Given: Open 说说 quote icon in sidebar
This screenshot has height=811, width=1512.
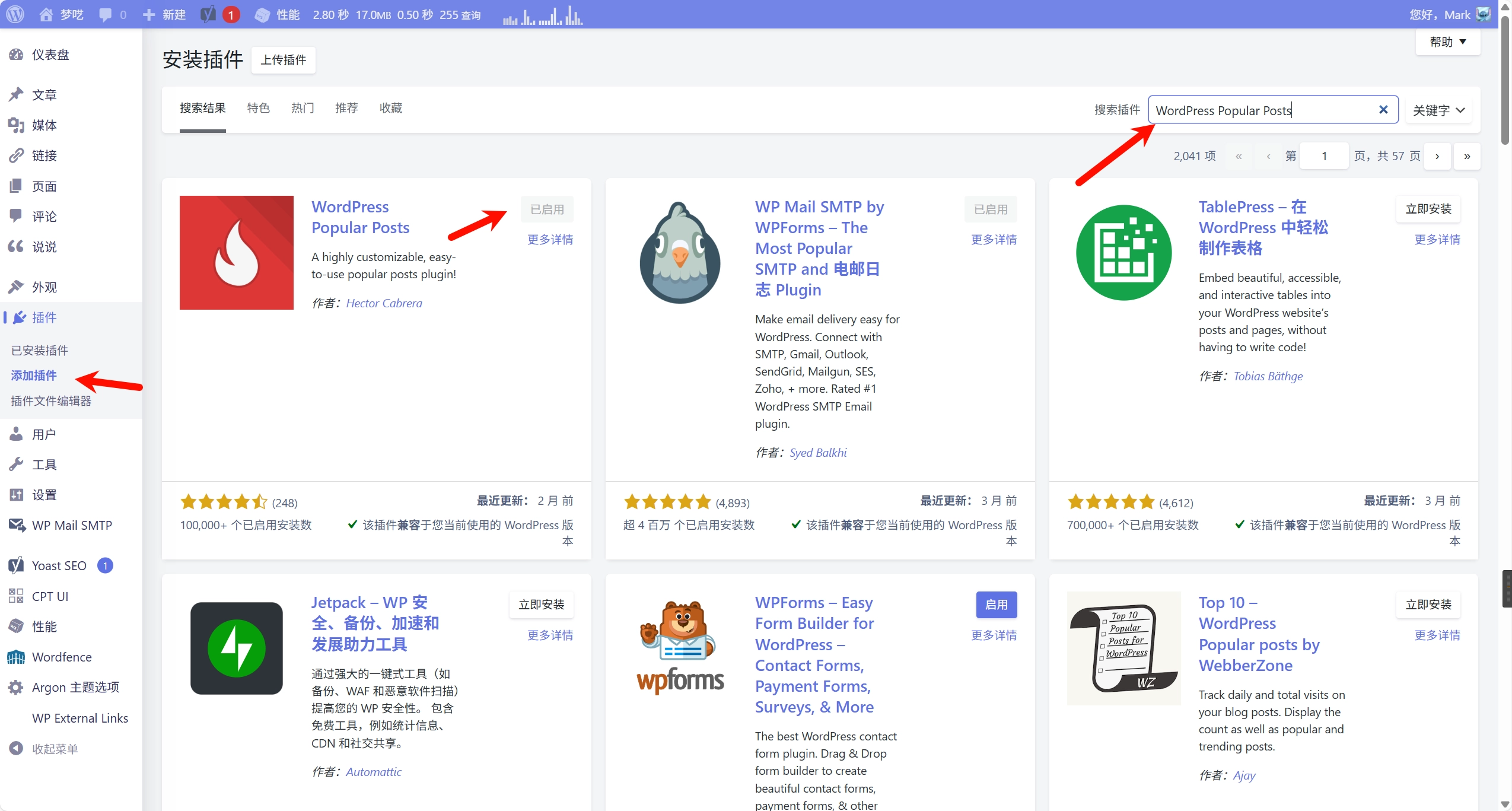Looking at the screenshot, I should 16,246.
